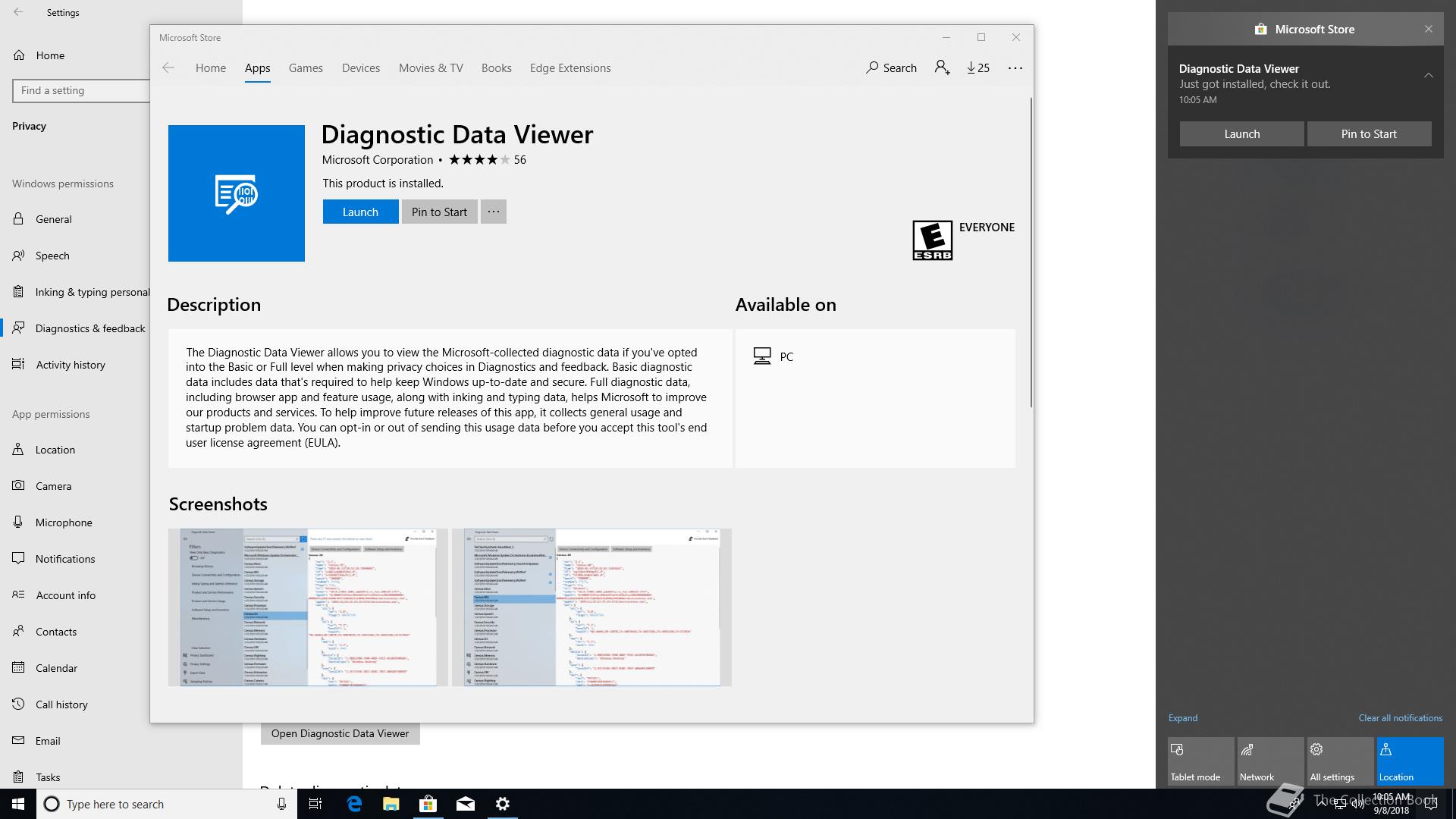Open the second Store screenshot thumbnail
The height and width of the screenshot is (819, 1456).
click(591, 607)
